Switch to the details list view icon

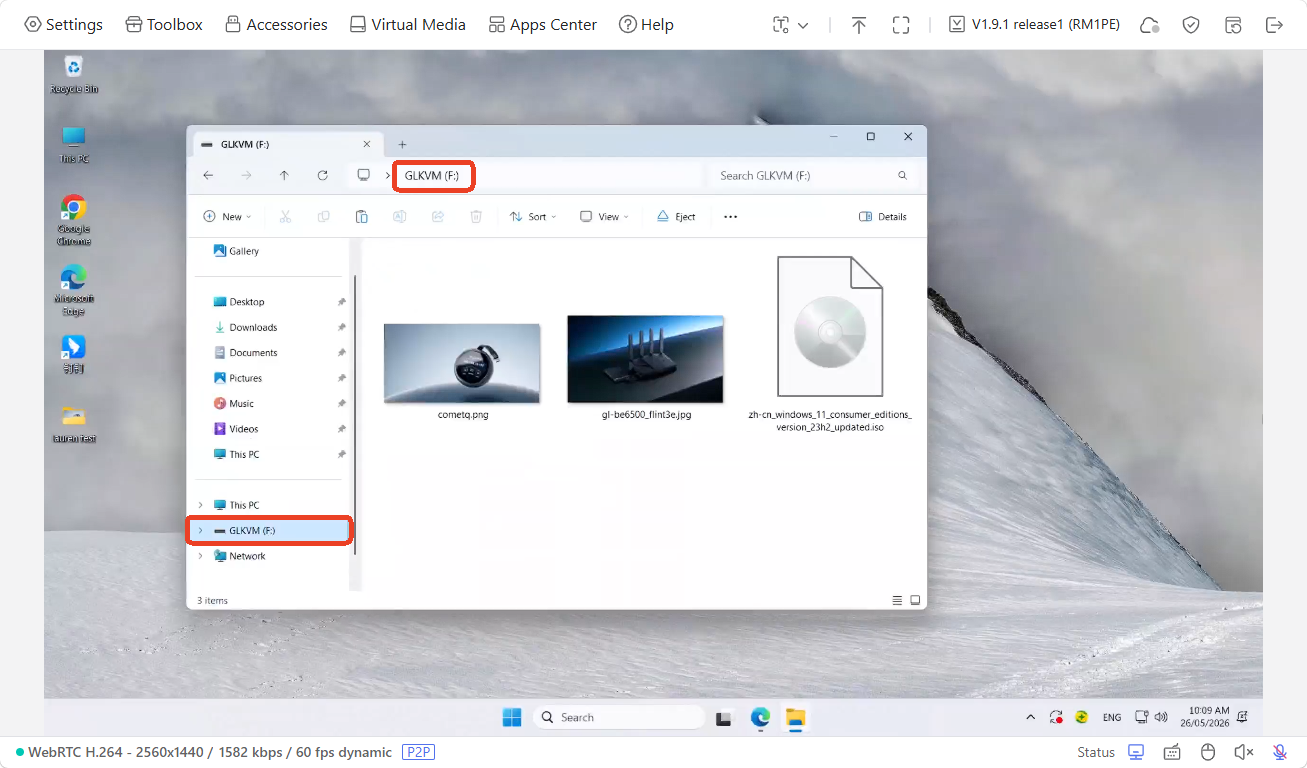(x=897, y=600)
